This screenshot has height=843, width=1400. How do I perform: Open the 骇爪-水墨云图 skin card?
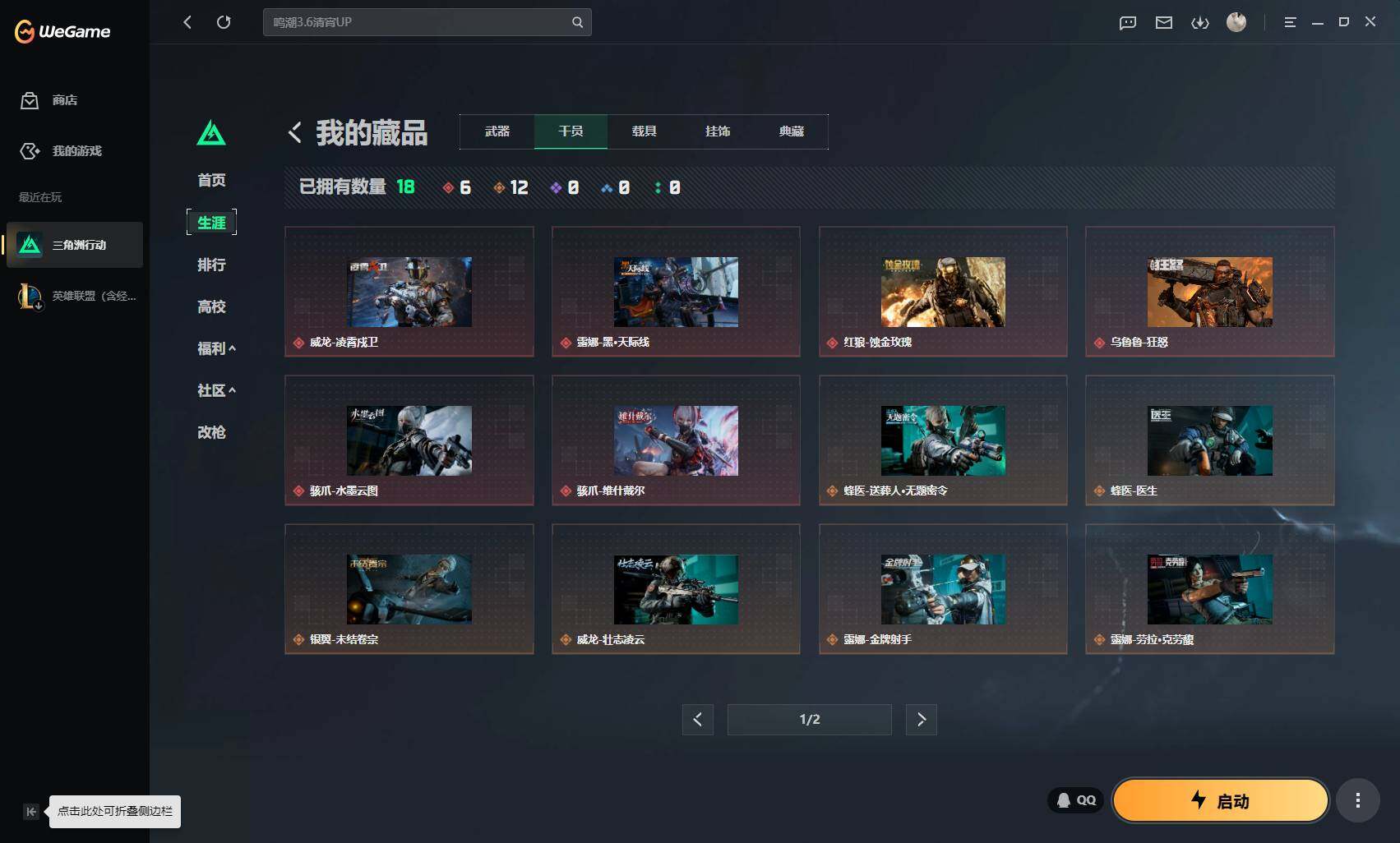[409, 440]
